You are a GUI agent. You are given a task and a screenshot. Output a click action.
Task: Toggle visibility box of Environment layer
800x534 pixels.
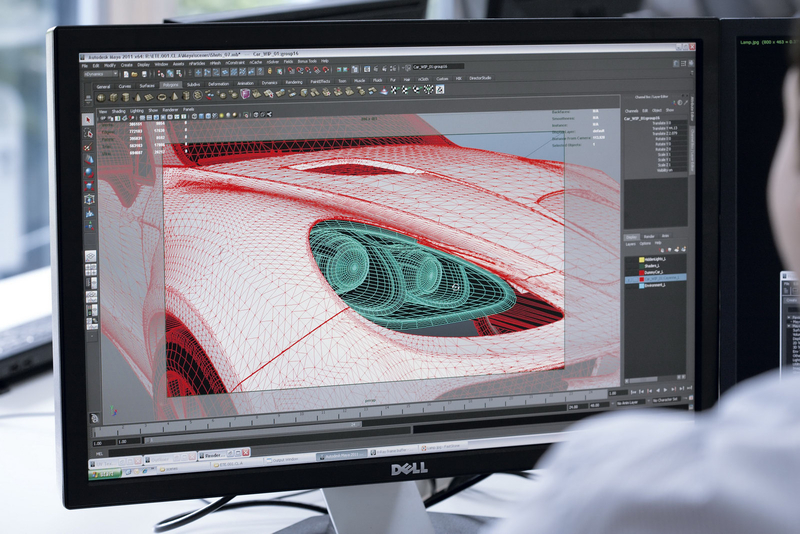(x=628, y=287)
